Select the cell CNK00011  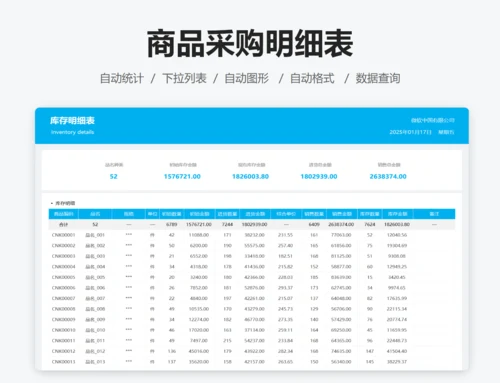click(63, 341)
